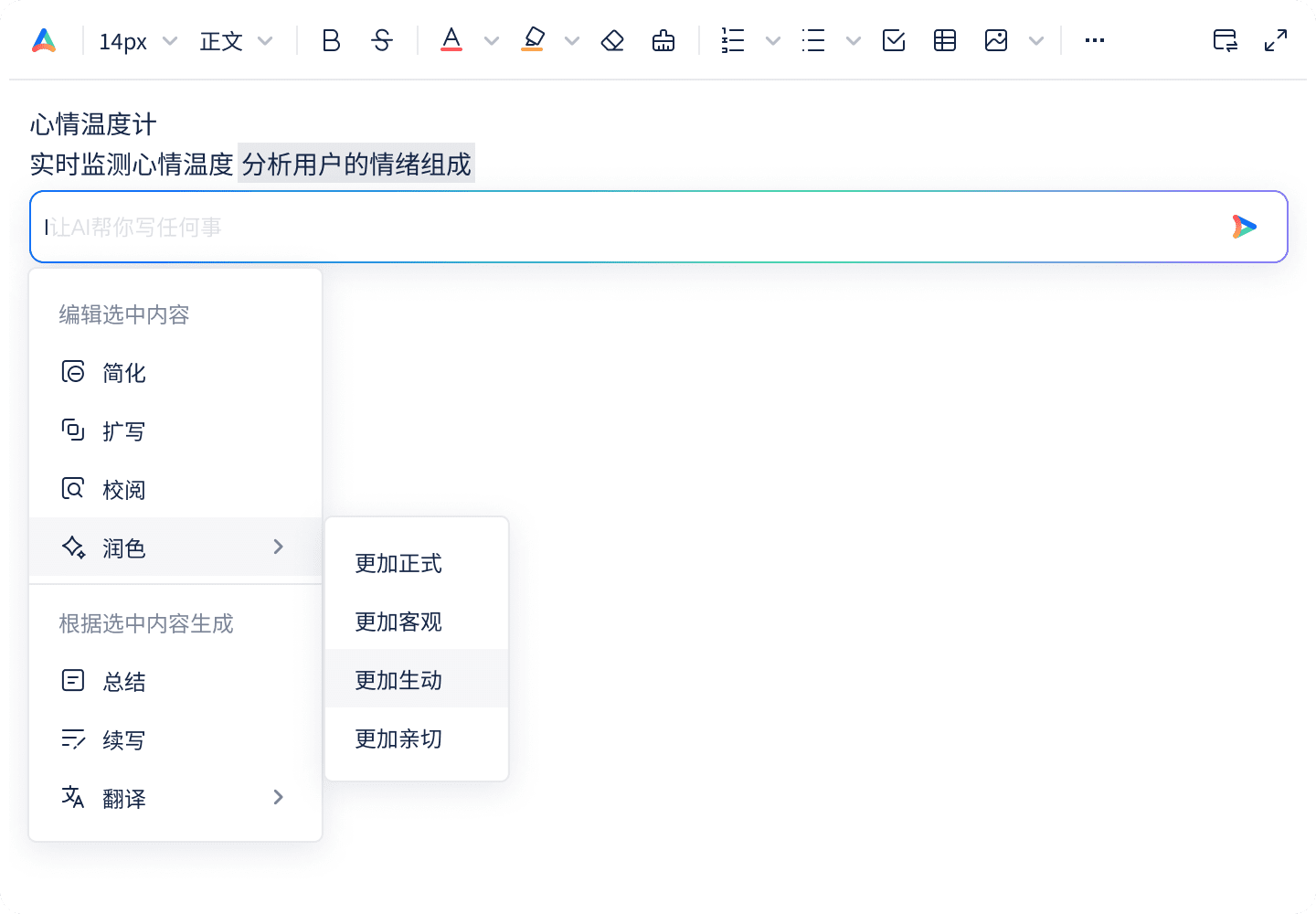Click the format painter brush icon

coord(663,40)
